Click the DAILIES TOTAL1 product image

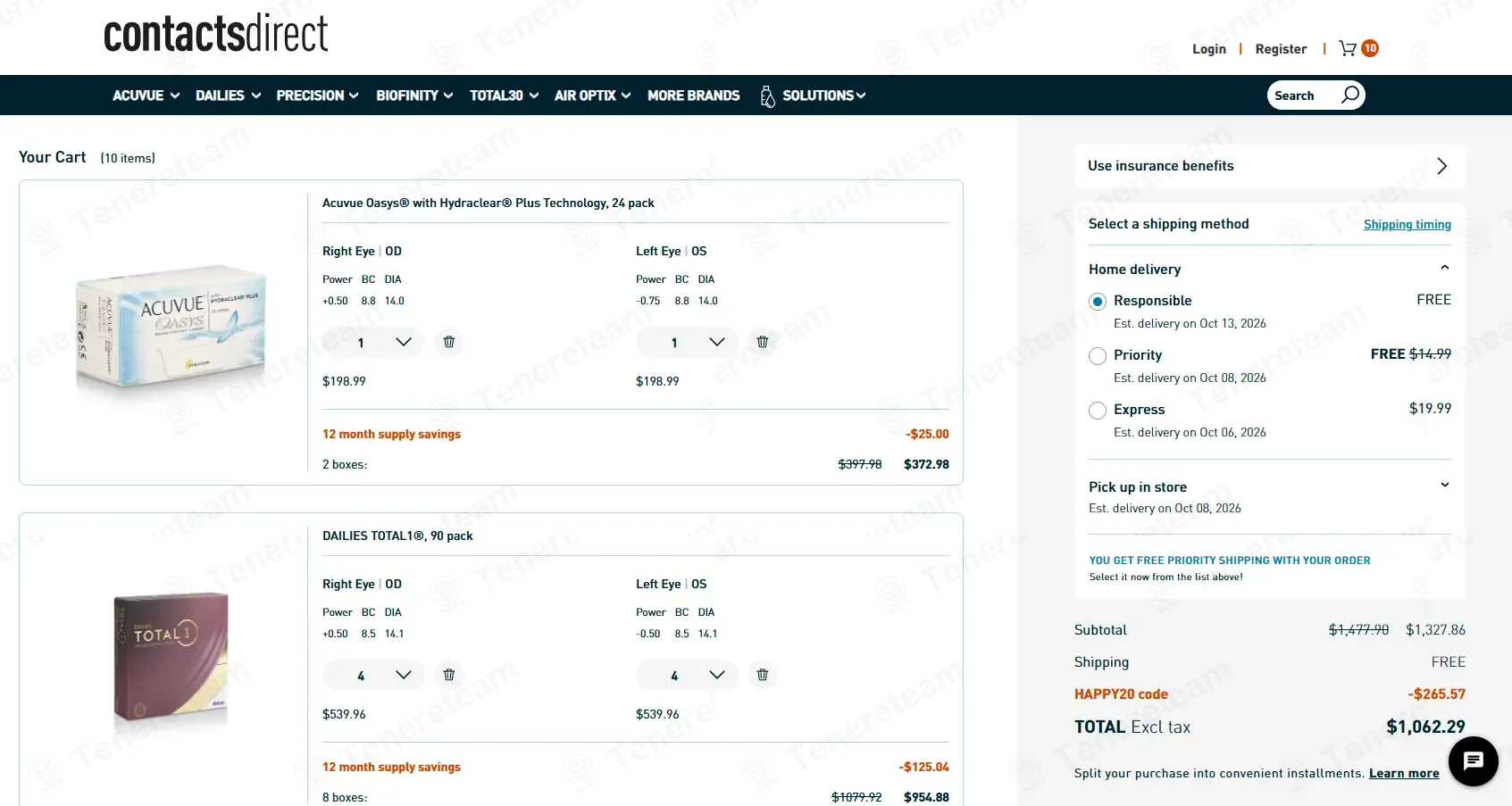[171, 658]
